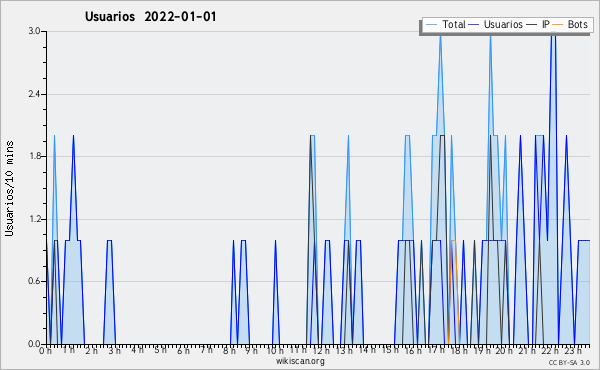Click the '2.4' y-axis value
Screen dimensions: 600x370
point(34,94)
